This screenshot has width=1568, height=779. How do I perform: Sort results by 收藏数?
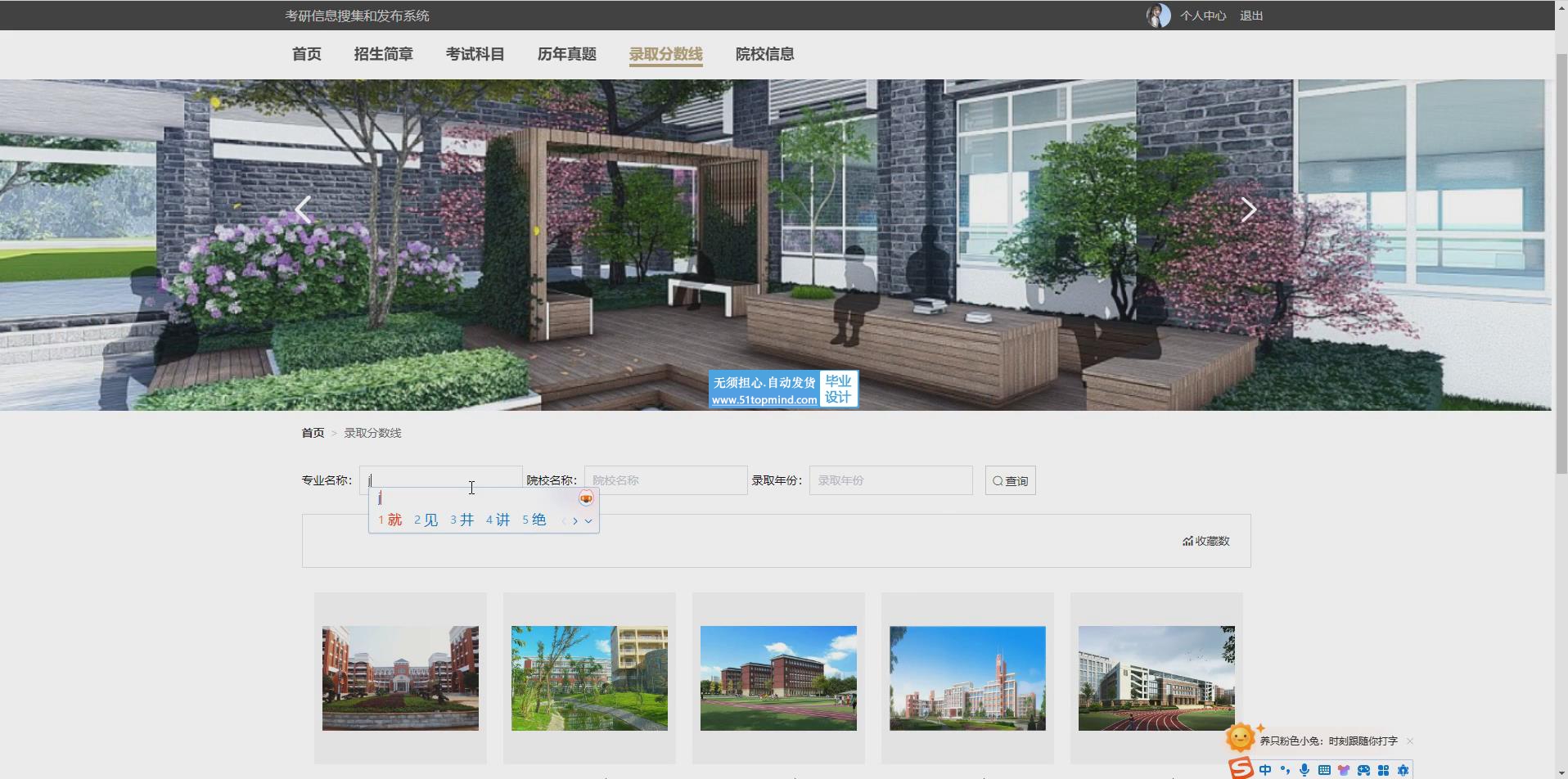1205,541
